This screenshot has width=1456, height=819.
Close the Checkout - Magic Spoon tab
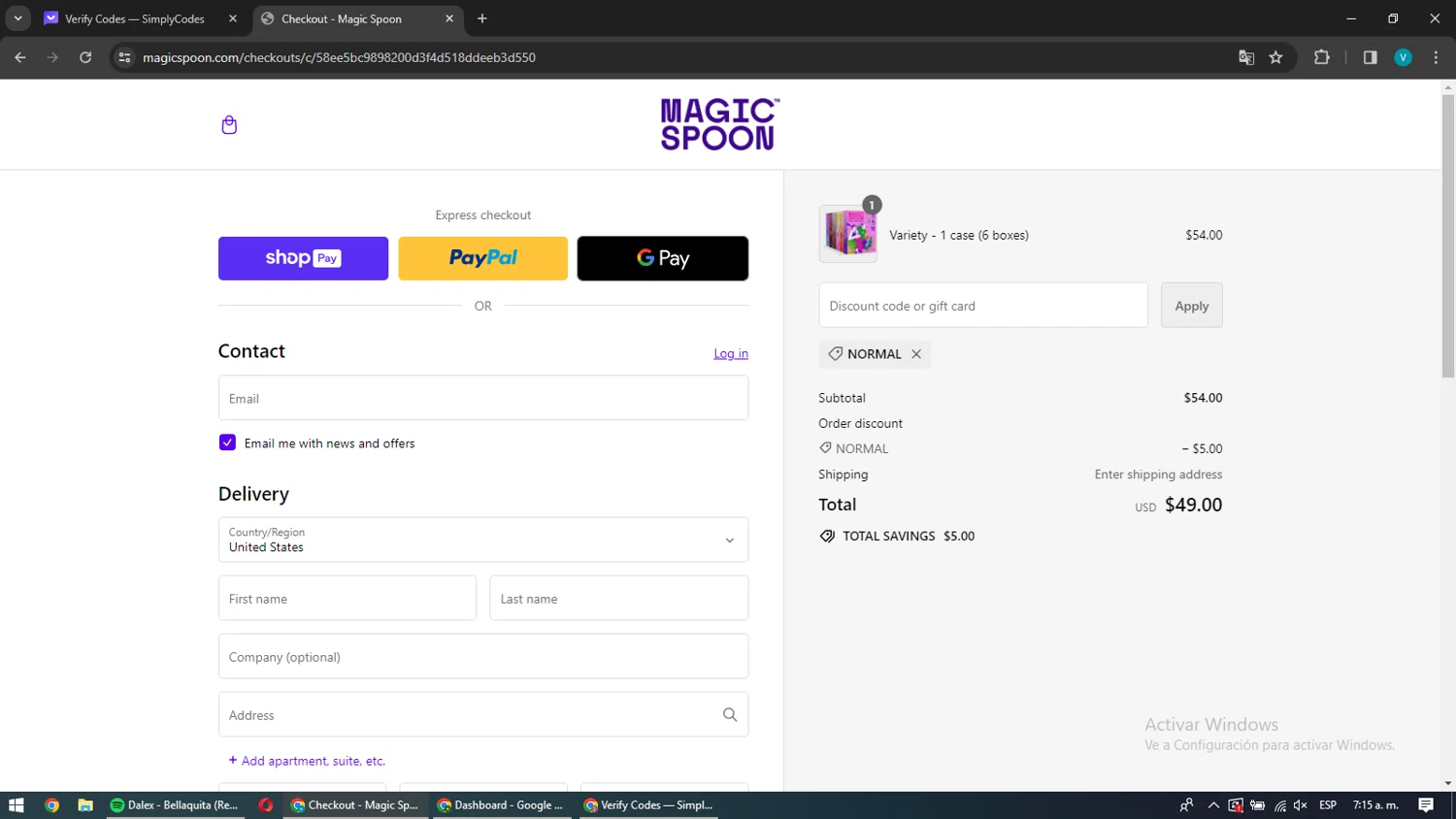point(449,18)
